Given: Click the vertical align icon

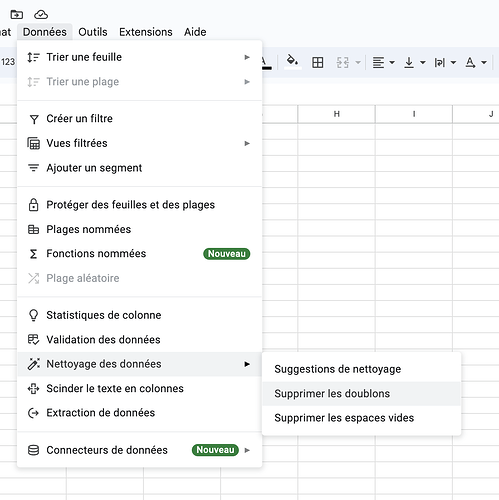Looking at the screenshot, I should click(x=409, y=62).
